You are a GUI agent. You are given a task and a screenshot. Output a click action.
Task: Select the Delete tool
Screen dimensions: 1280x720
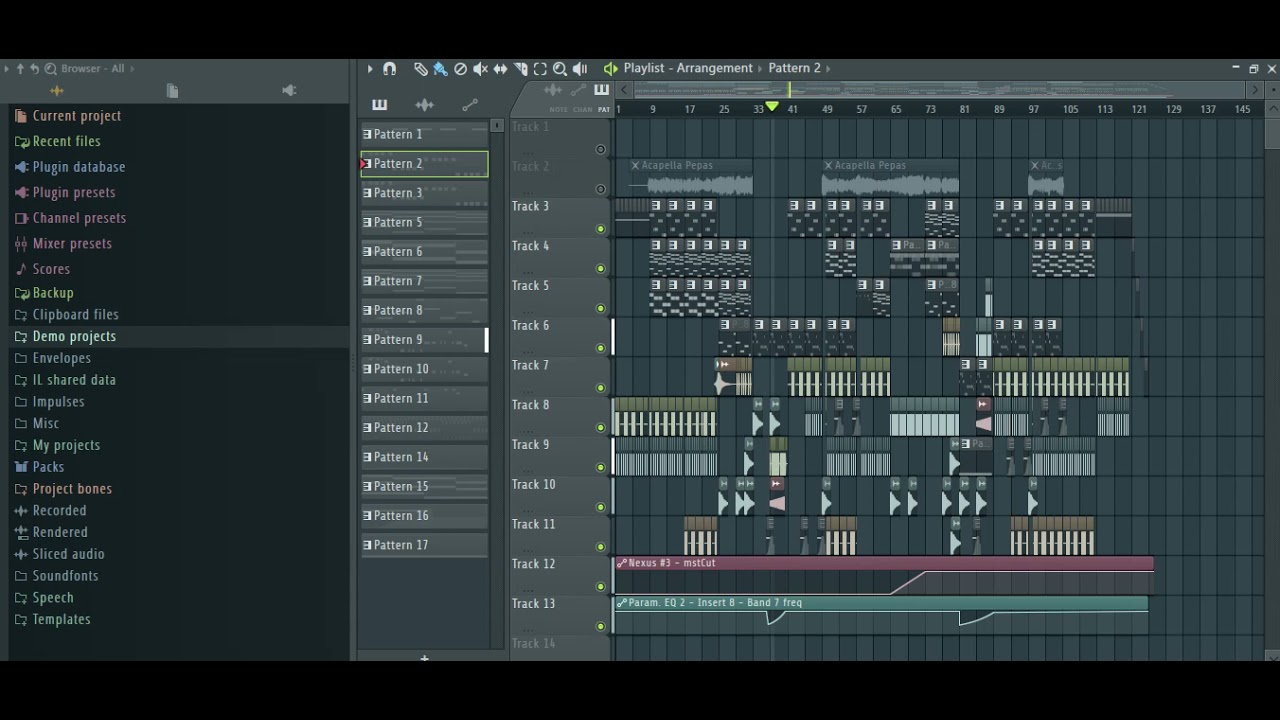(460, 68)
